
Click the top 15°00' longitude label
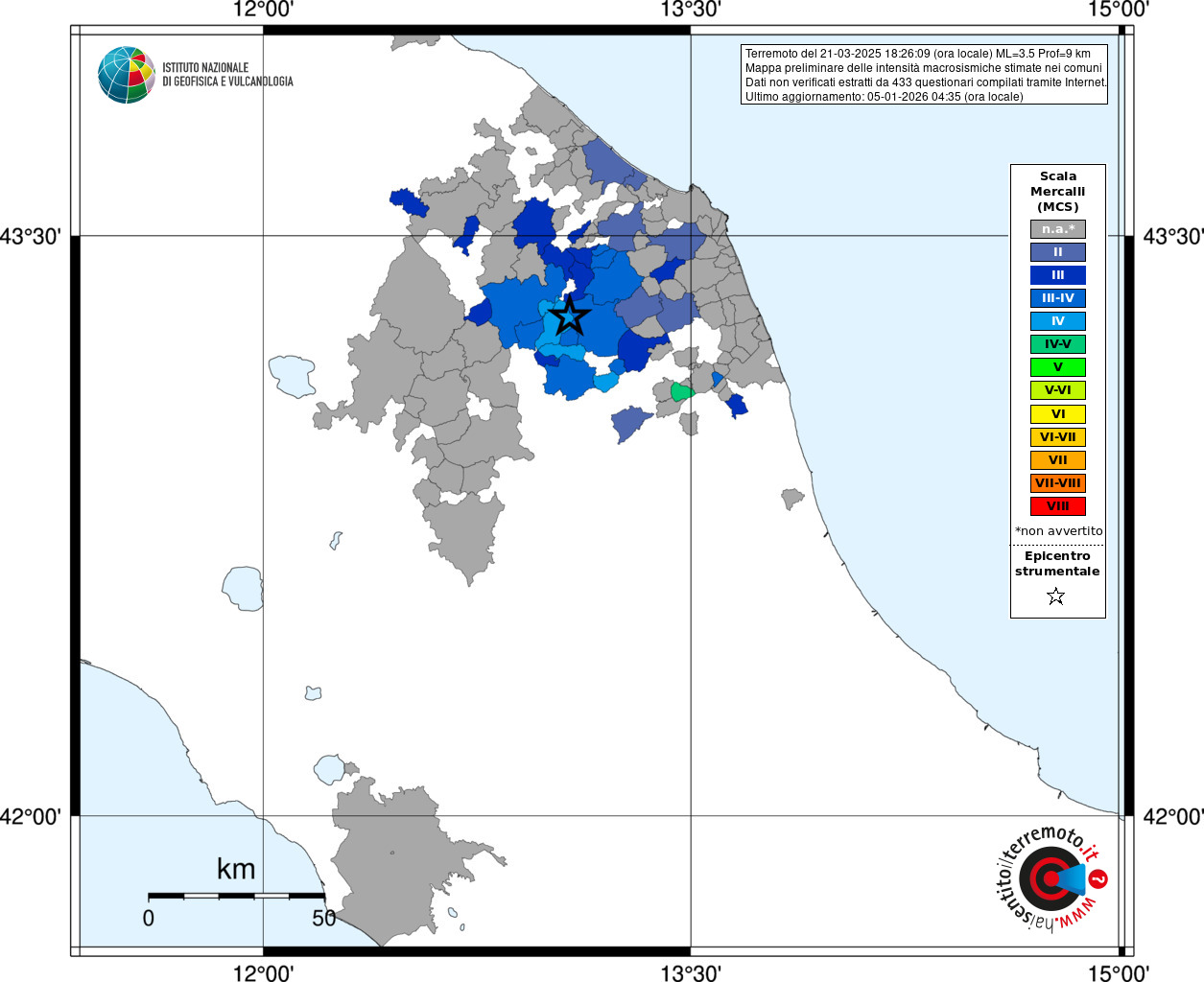(x=1119, y=11)
